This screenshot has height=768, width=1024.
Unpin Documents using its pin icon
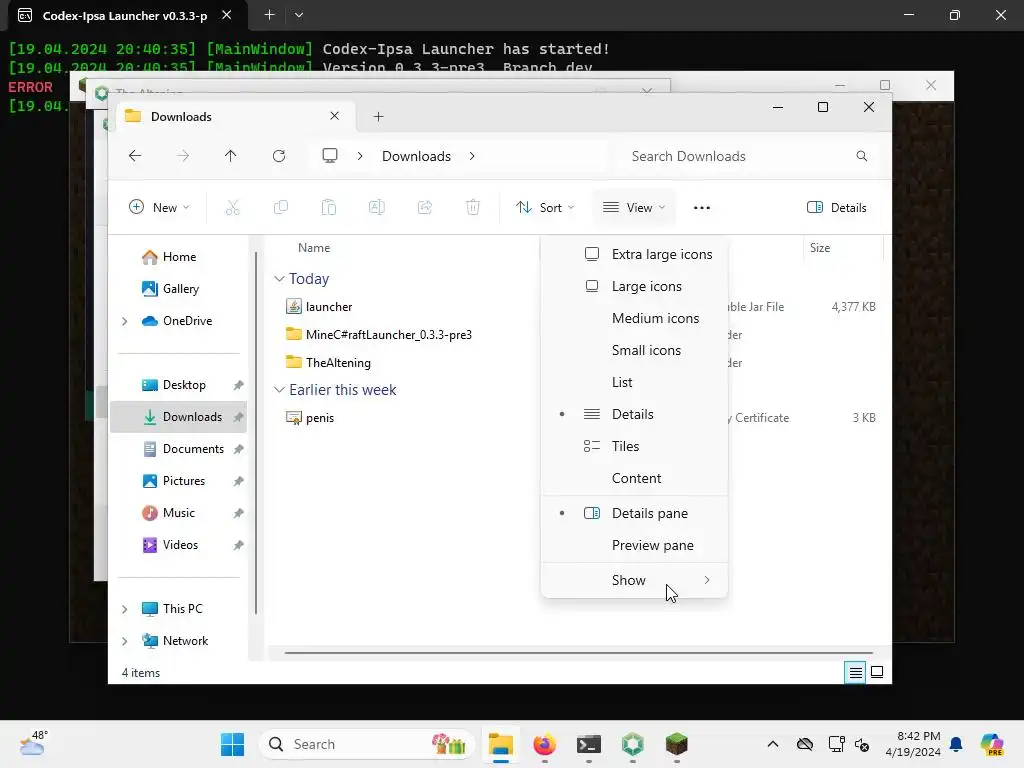(x=238, y=449)
